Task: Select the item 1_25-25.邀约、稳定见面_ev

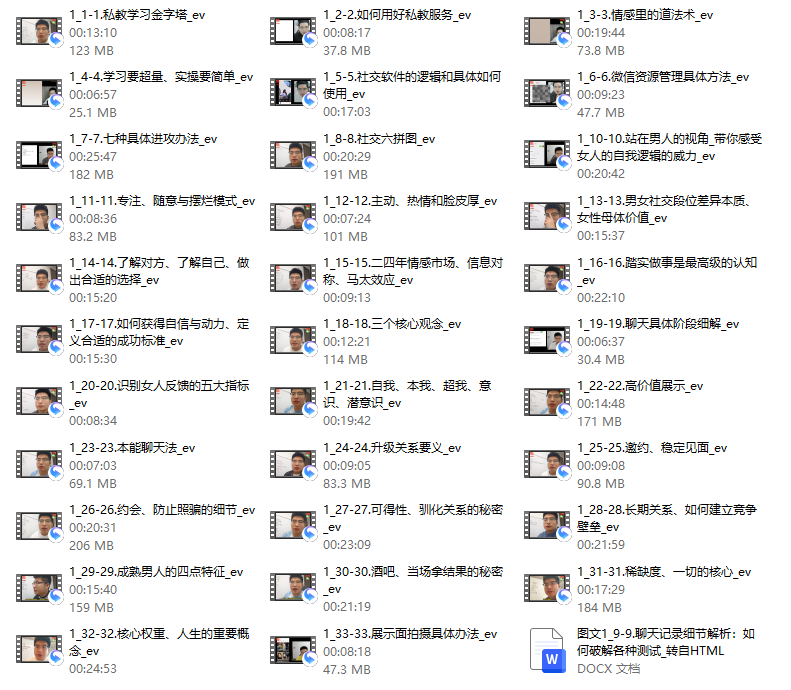Action: 652,448
